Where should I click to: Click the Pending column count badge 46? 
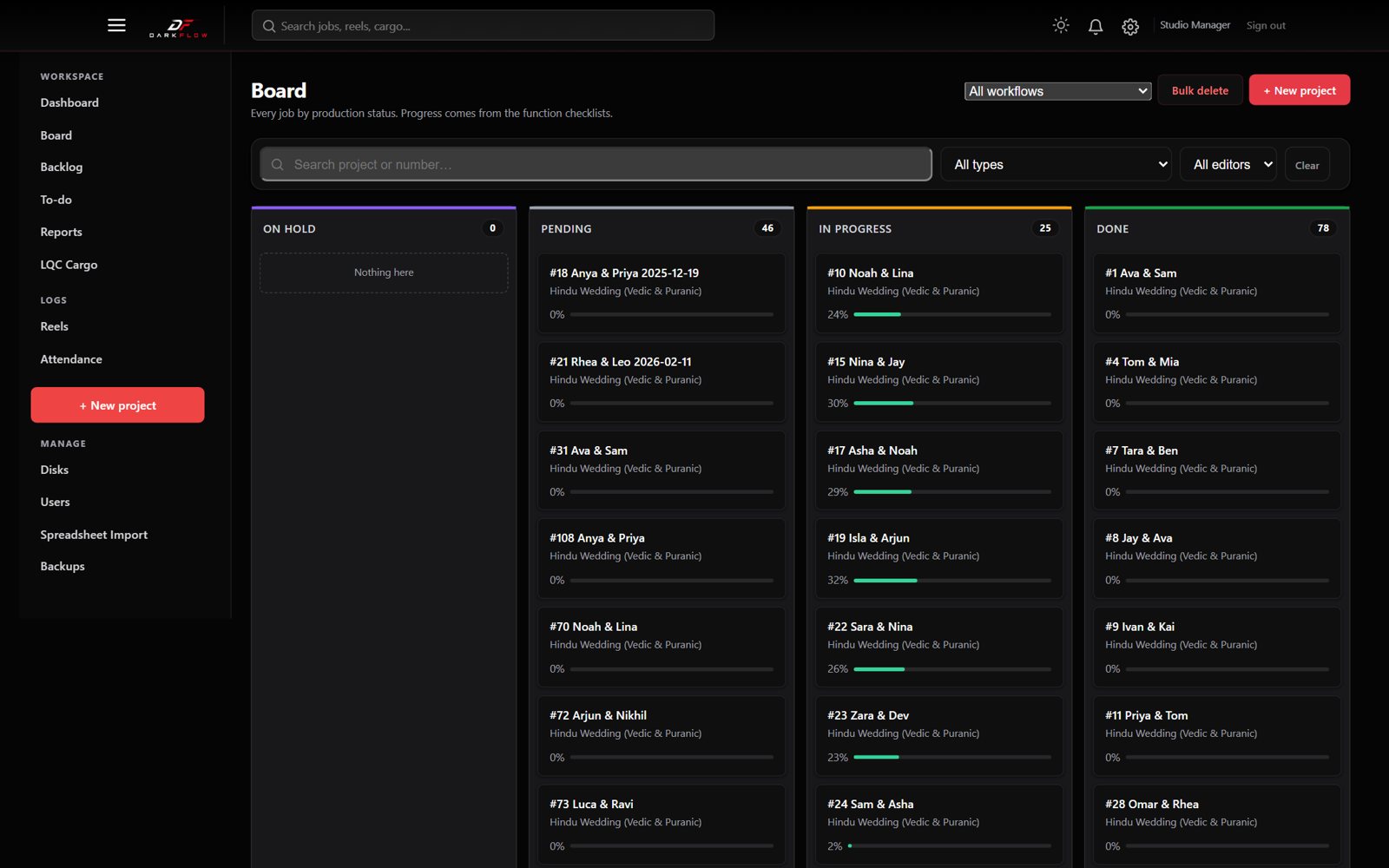pos(767,228)
